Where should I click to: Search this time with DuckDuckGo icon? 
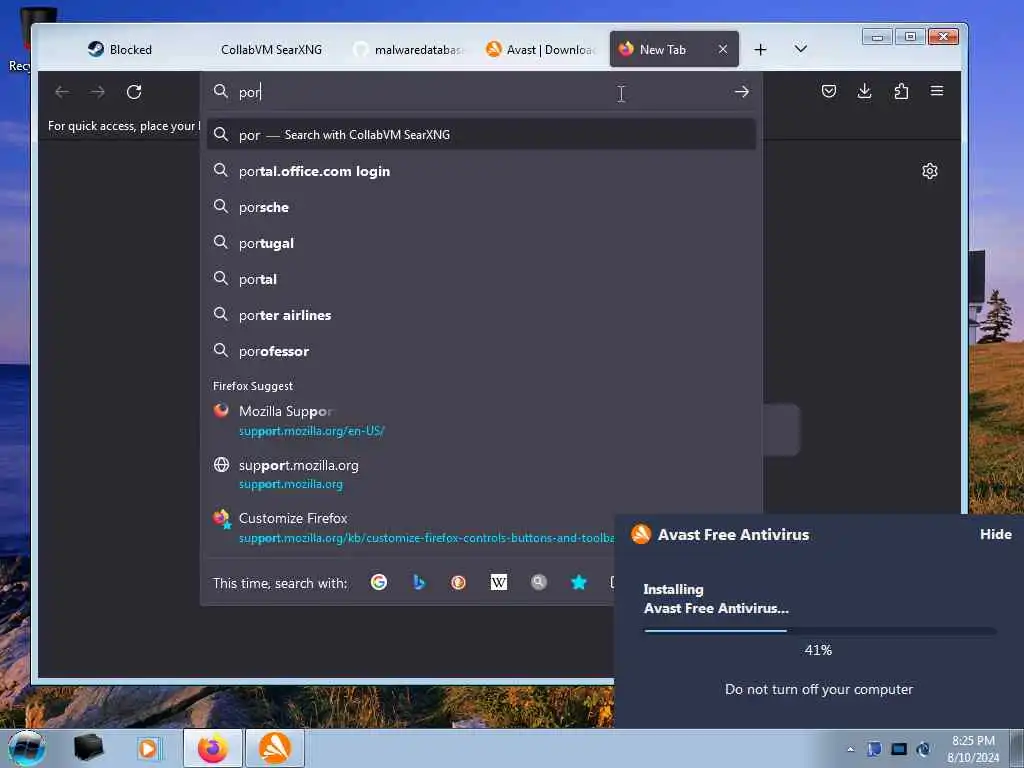(458, 582)
